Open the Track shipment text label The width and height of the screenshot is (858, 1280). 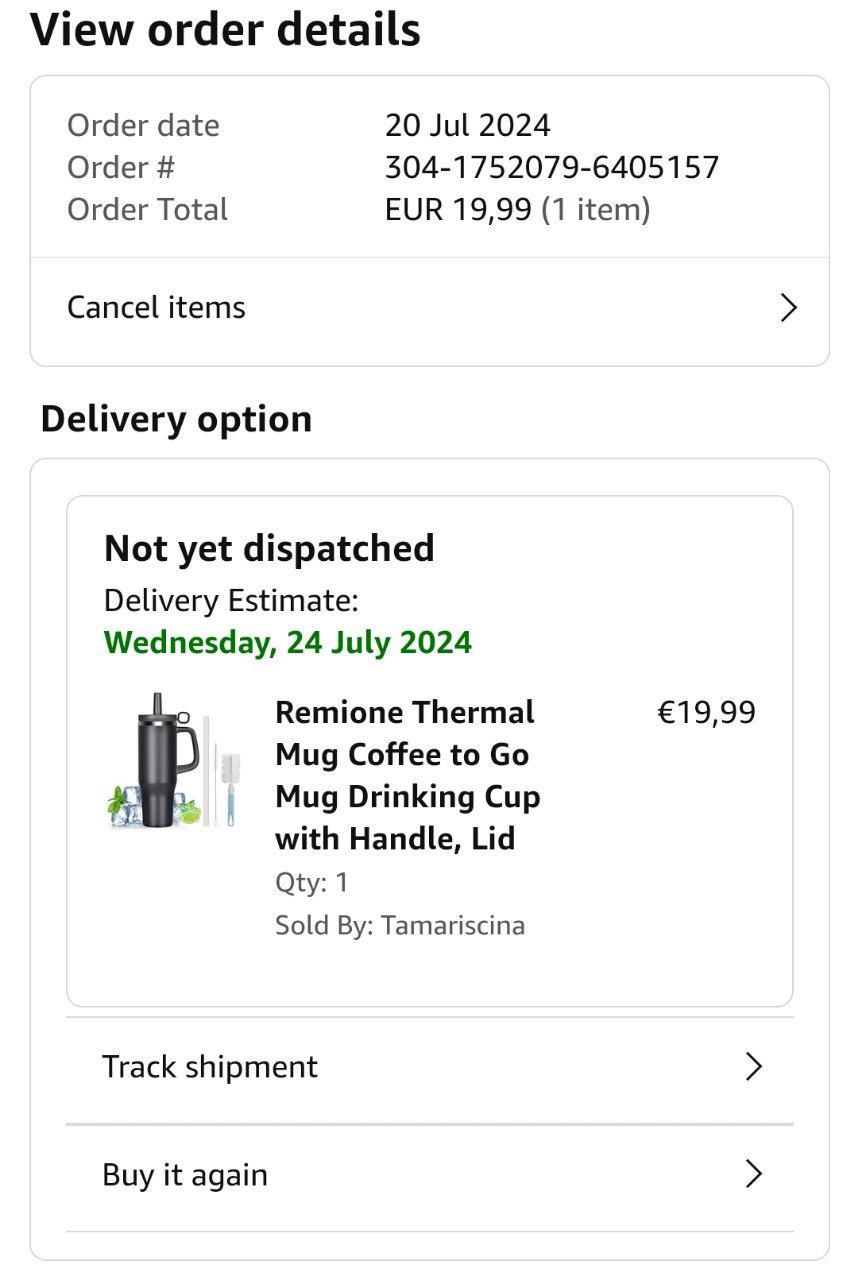pyautogui.click(x=210, y=1067)
